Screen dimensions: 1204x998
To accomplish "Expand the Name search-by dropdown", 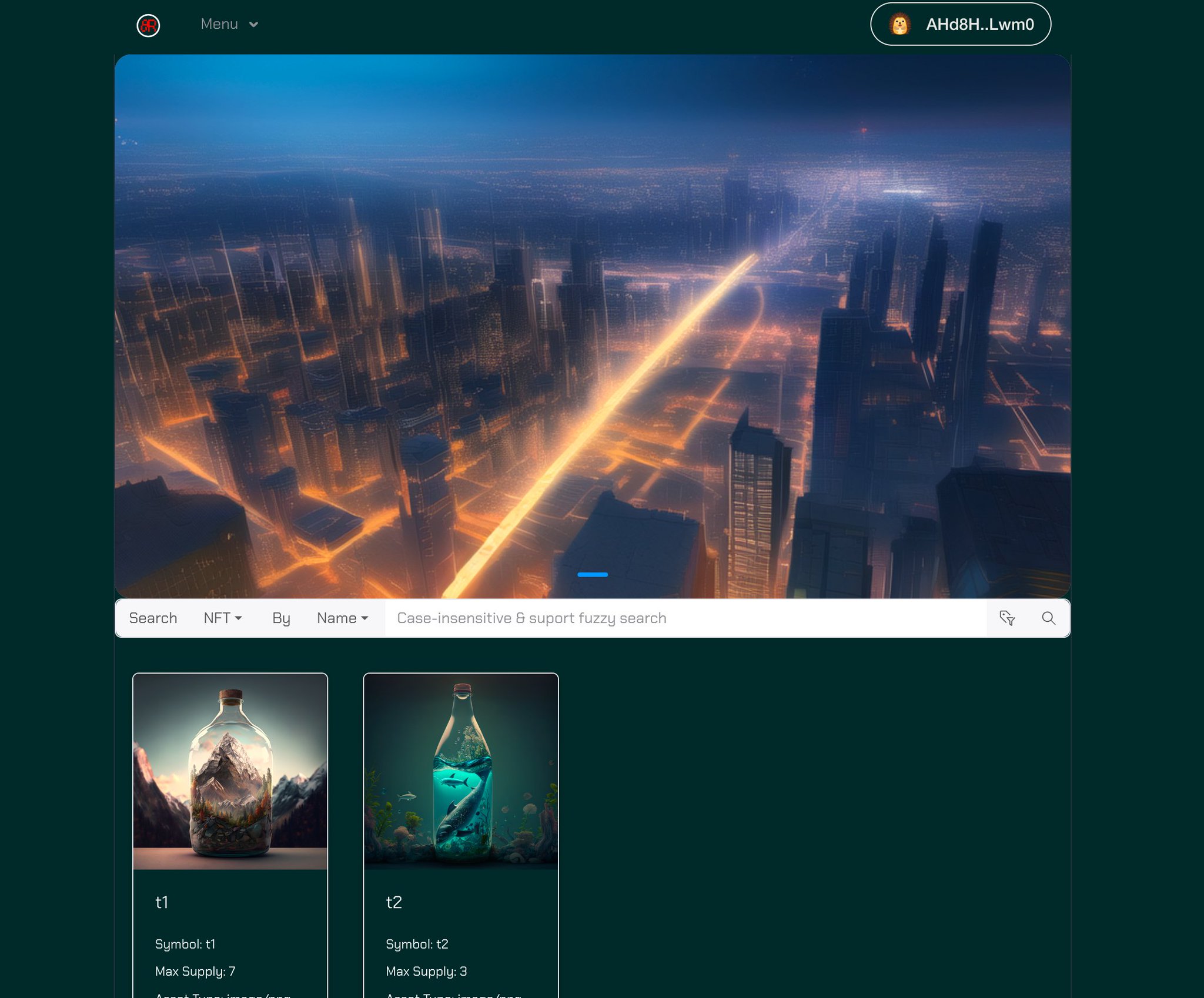I will 342,618.
